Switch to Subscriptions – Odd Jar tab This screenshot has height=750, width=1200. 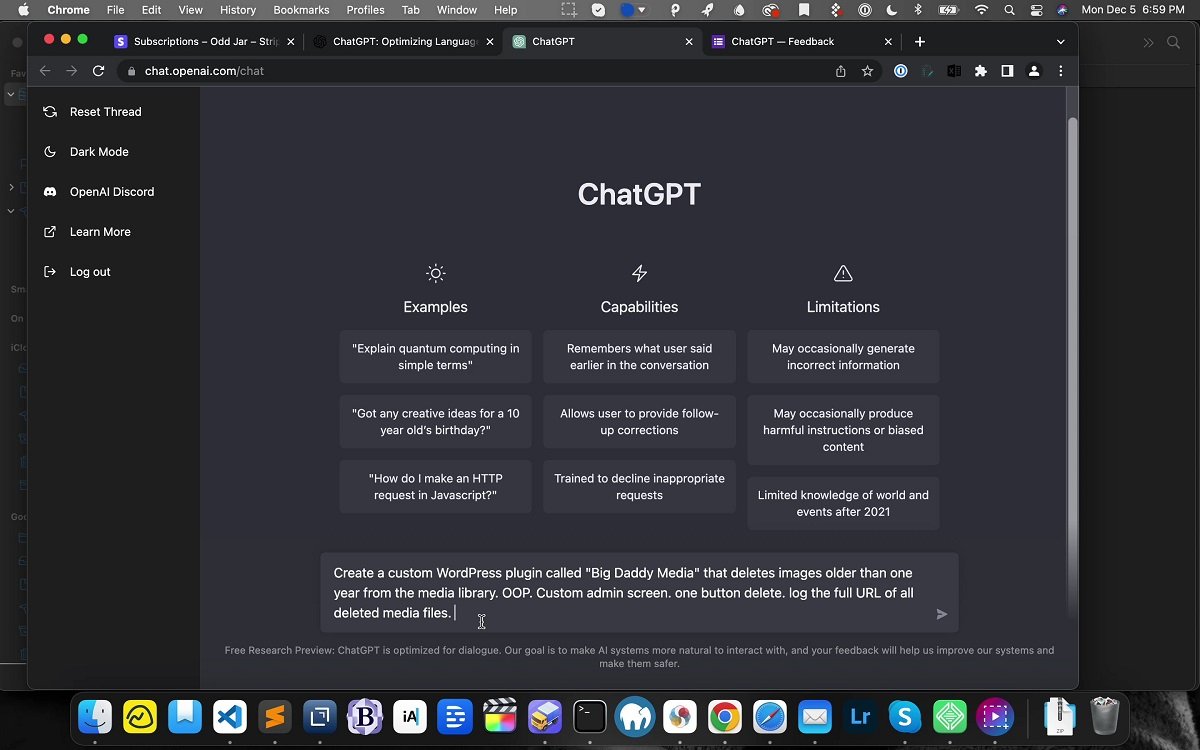200,42
